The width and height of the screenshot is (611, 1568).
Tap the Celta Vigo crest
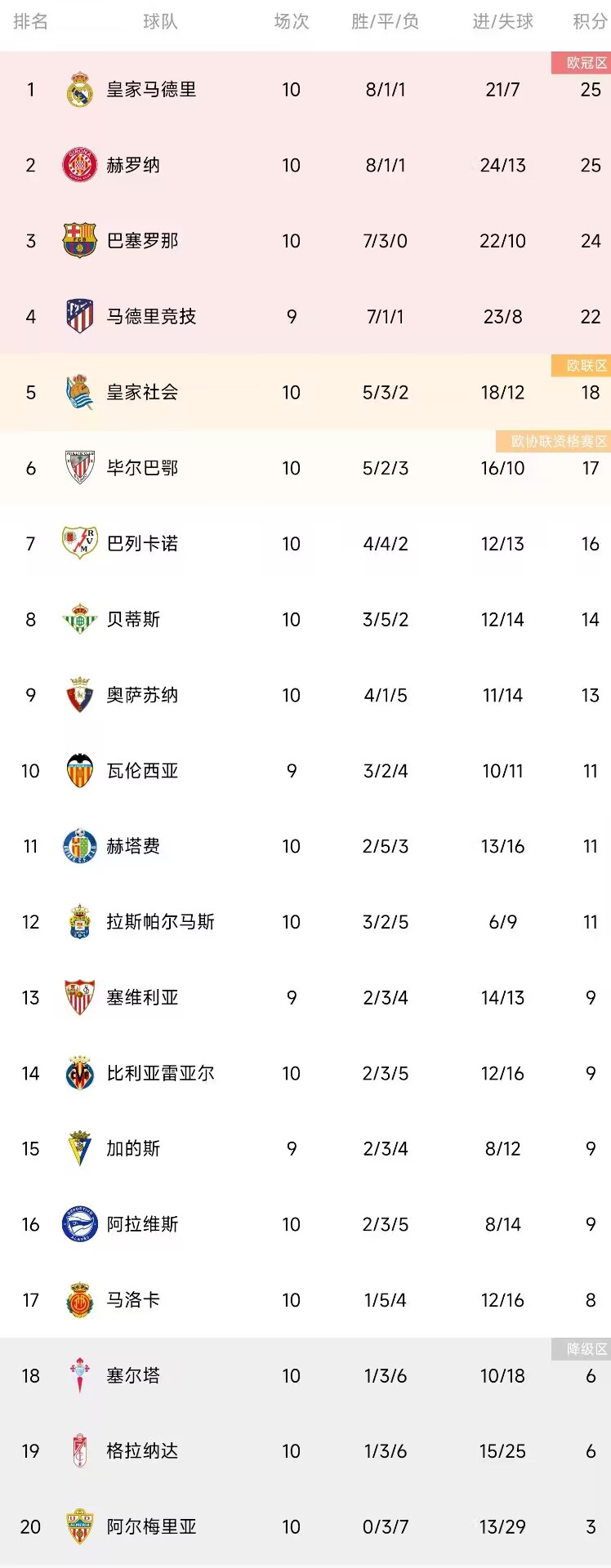point(80,1375)
